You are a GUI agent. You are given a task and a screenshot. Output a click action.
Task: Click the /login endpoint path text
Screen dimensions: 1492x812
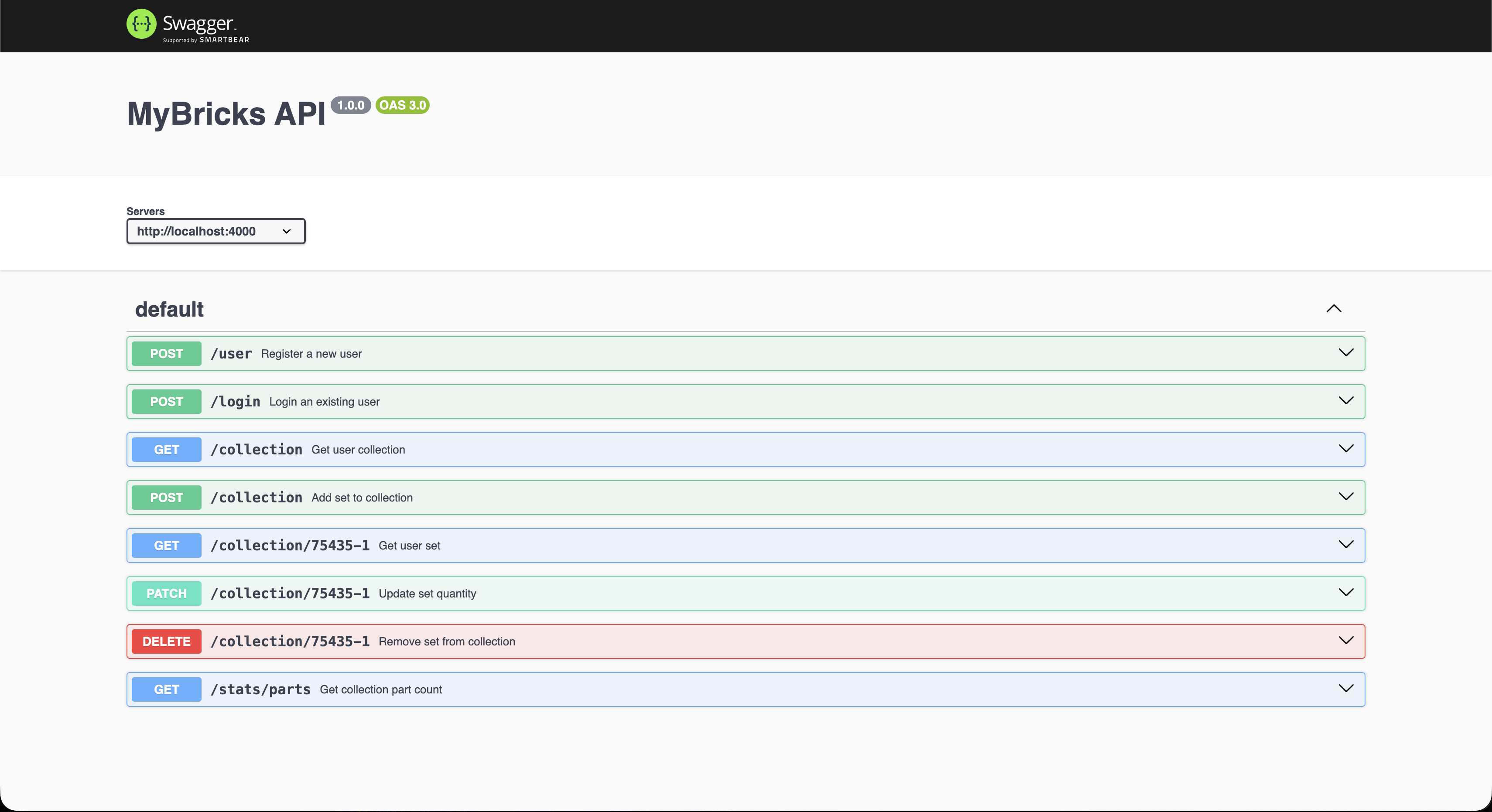click(235, 401)
